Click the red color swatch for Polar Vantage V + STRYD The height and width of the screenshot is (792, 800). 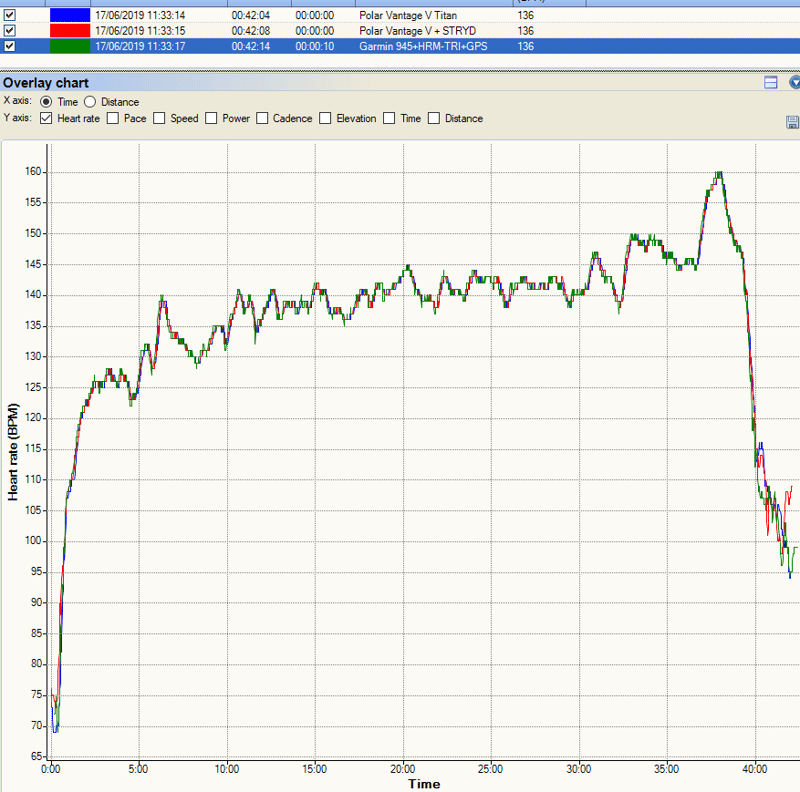click(x=70, y=31)
